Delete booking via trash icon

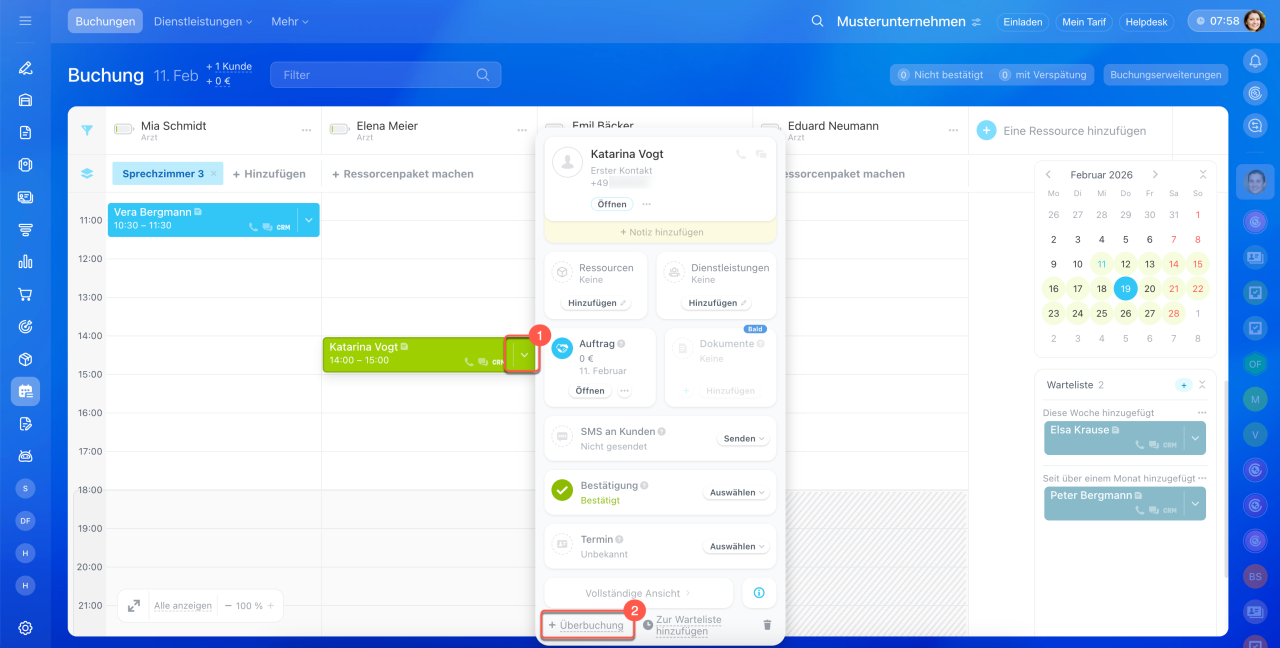767,625
